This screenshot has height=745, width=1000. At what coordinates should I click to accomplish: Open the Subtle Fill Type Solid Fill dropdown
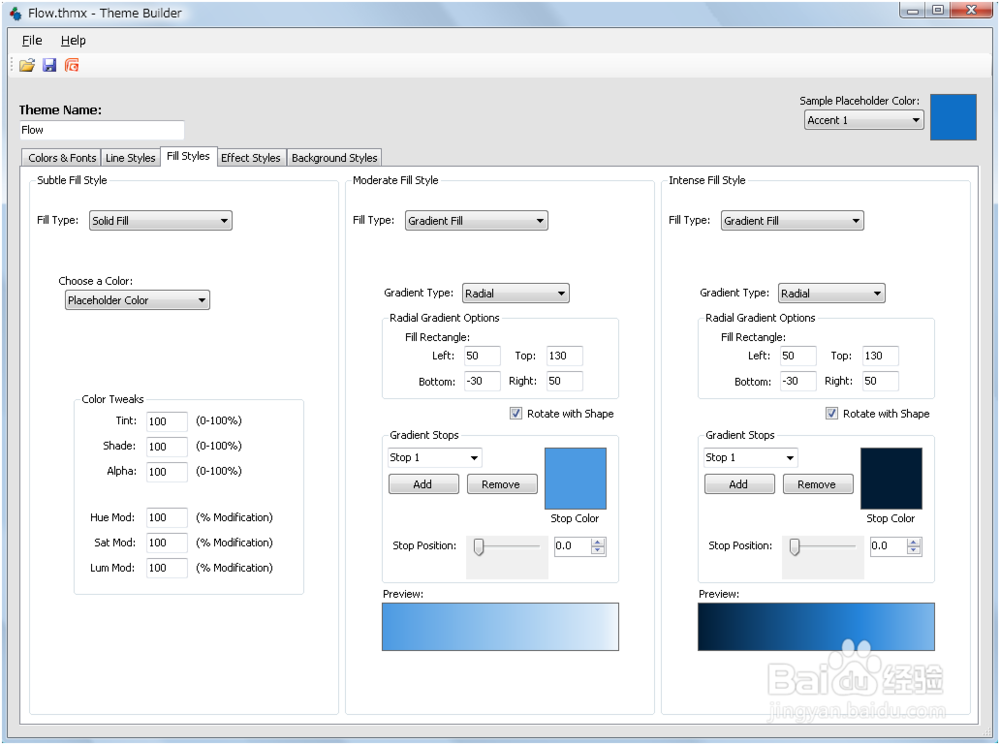tap(161, 221)
